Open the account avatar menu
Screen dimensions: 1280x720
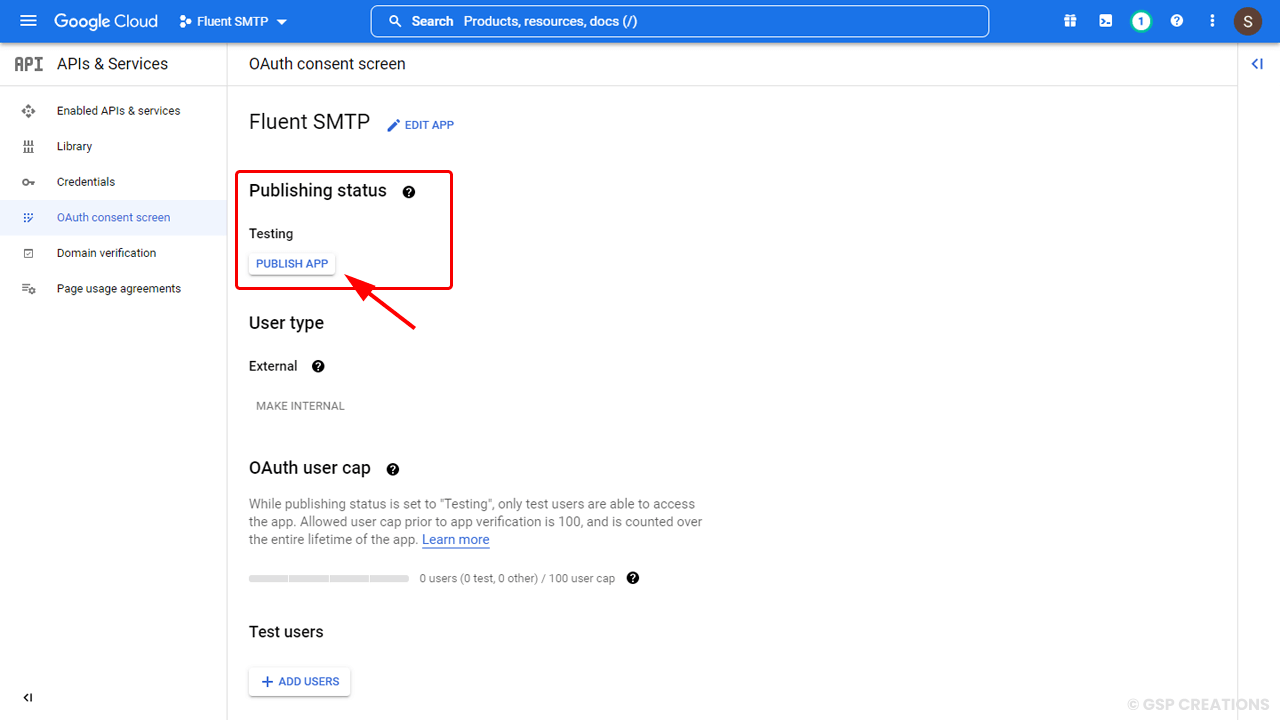click(x=1248, y=20)
